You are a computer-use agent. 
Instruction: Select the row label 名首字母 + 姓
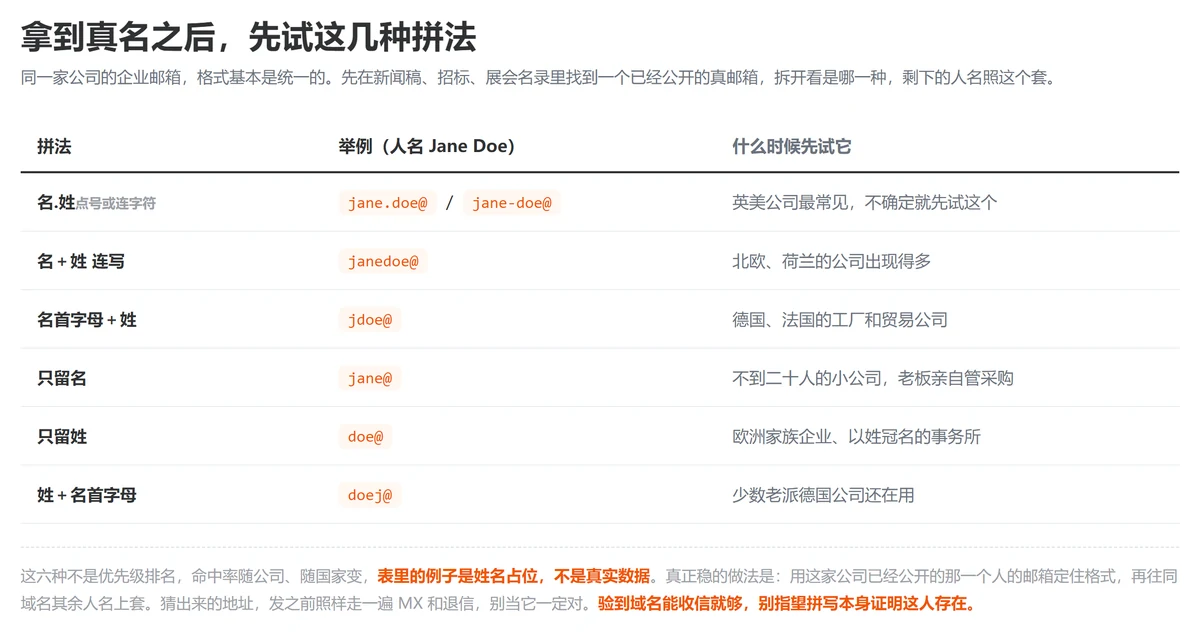[87, 320]
